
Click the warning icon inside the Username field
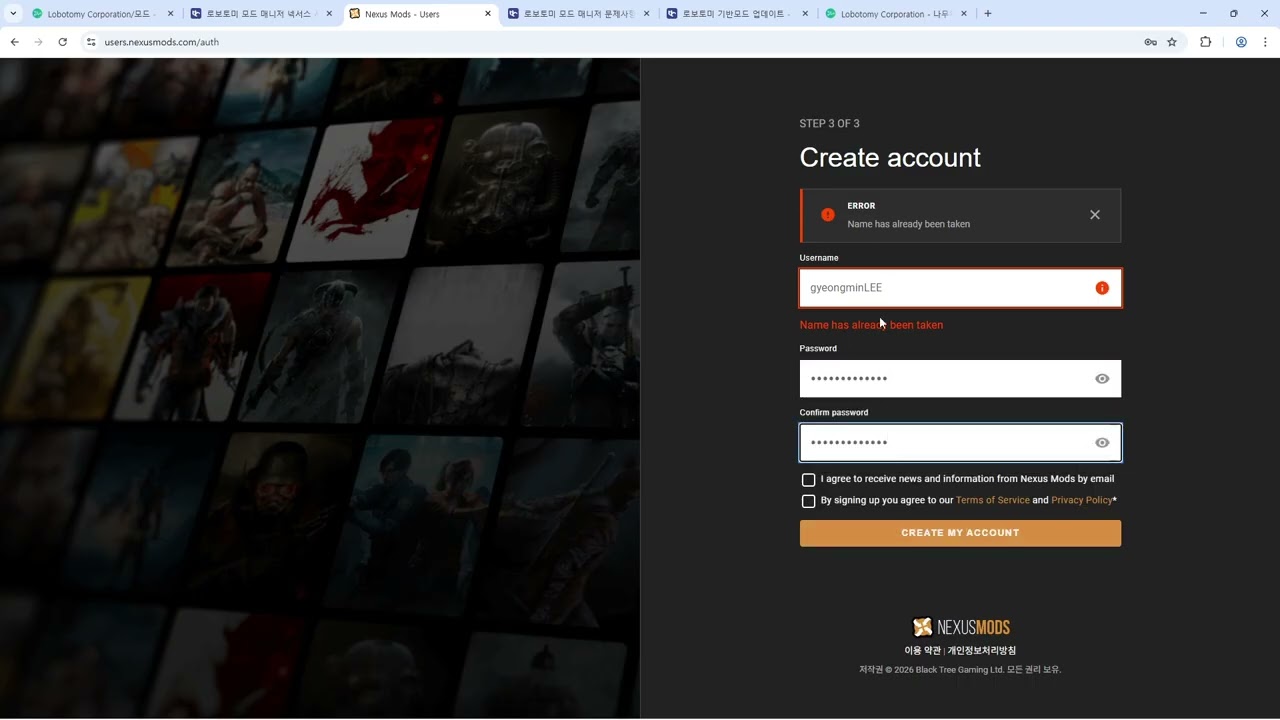tap(1102, 288)
